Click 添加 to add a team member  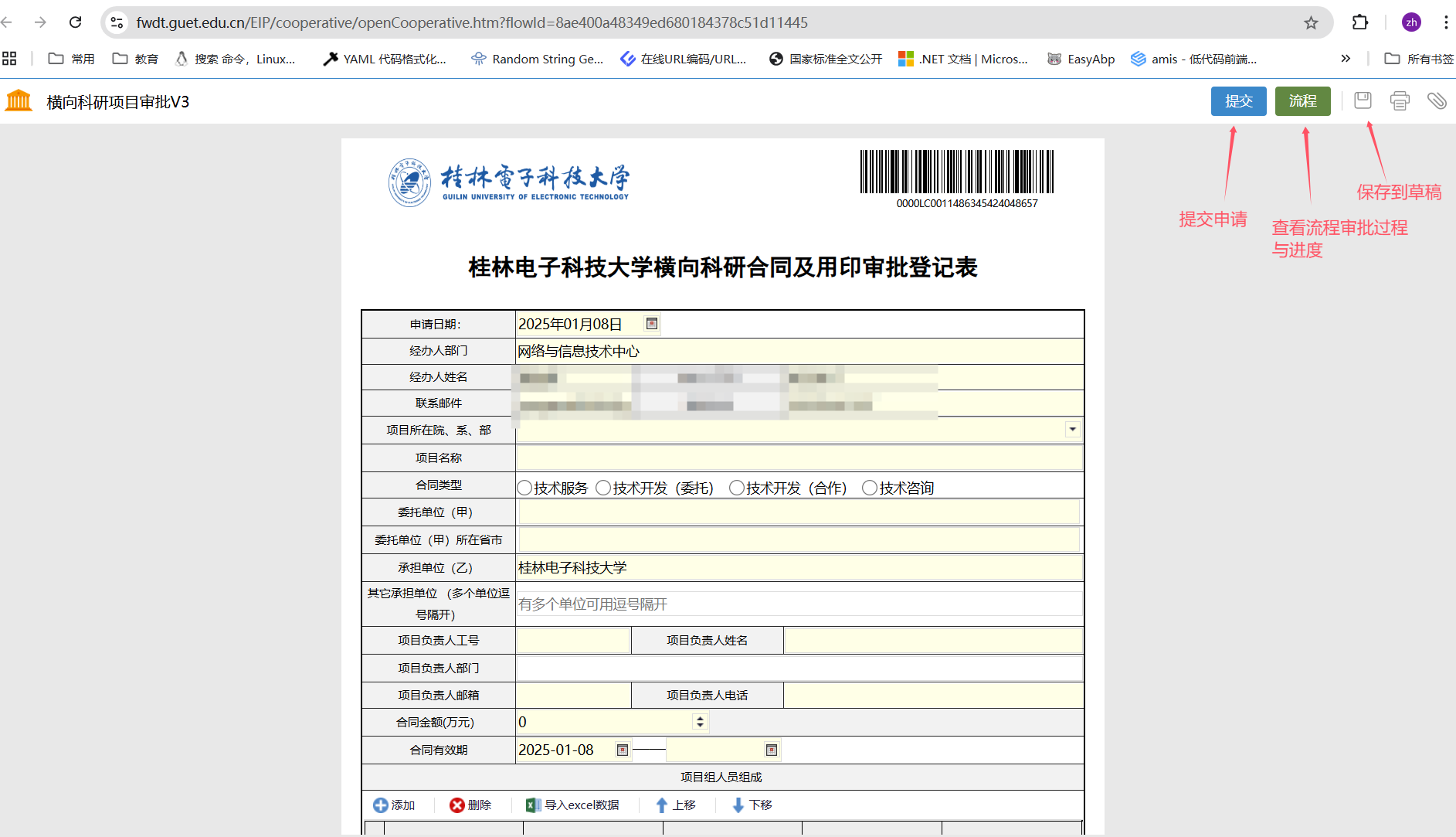394,805
